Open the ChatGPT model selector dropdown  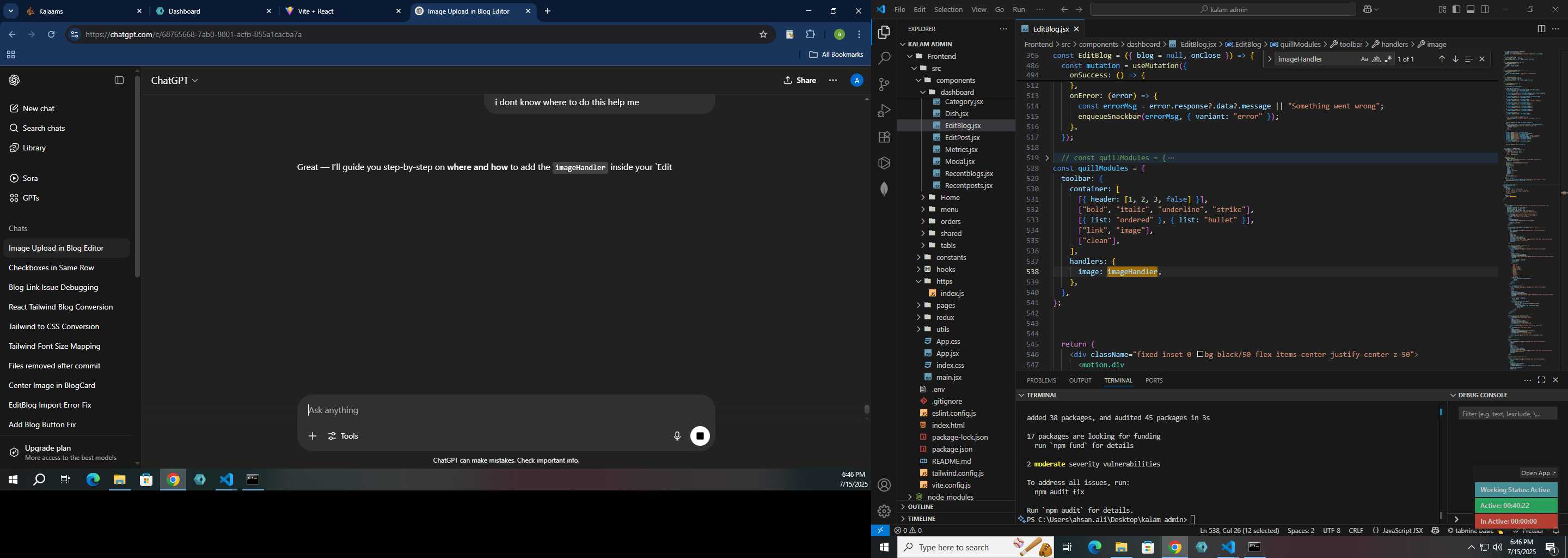tap(175, 81)
